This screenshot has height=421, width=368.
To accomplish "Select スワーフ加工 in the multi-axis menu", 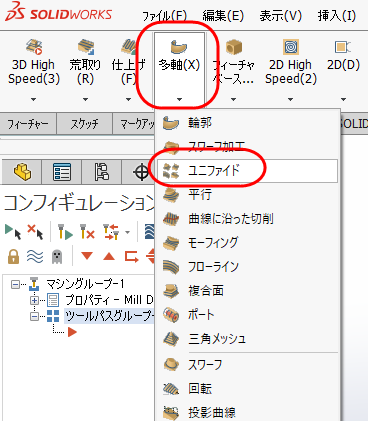I will [x=247, y=147].
